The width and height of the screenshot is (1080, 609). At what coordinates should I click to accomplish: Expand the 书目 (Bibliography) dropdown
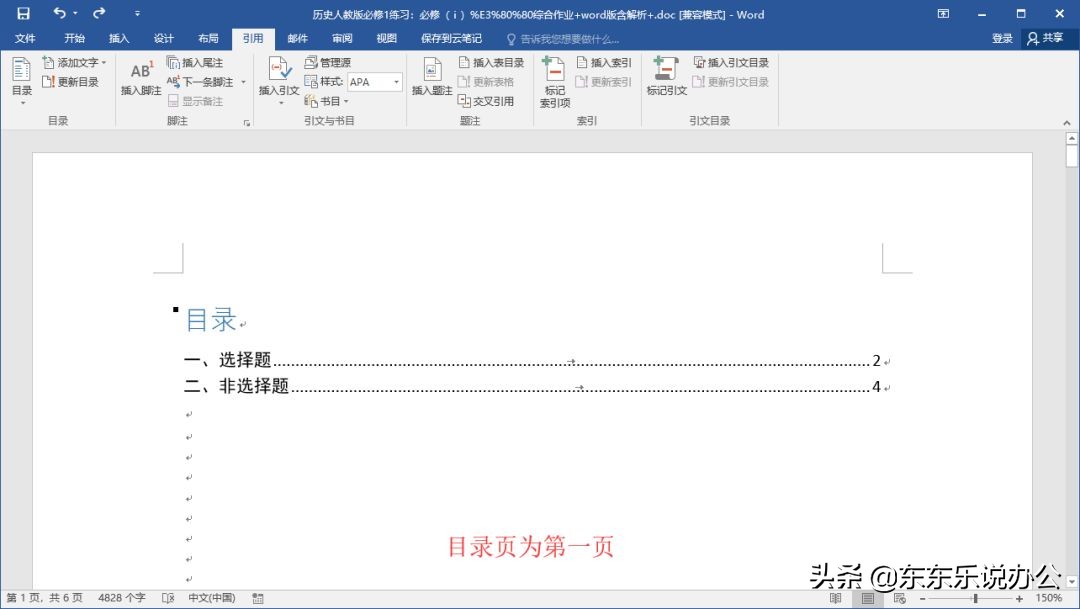tap(334, 100)
